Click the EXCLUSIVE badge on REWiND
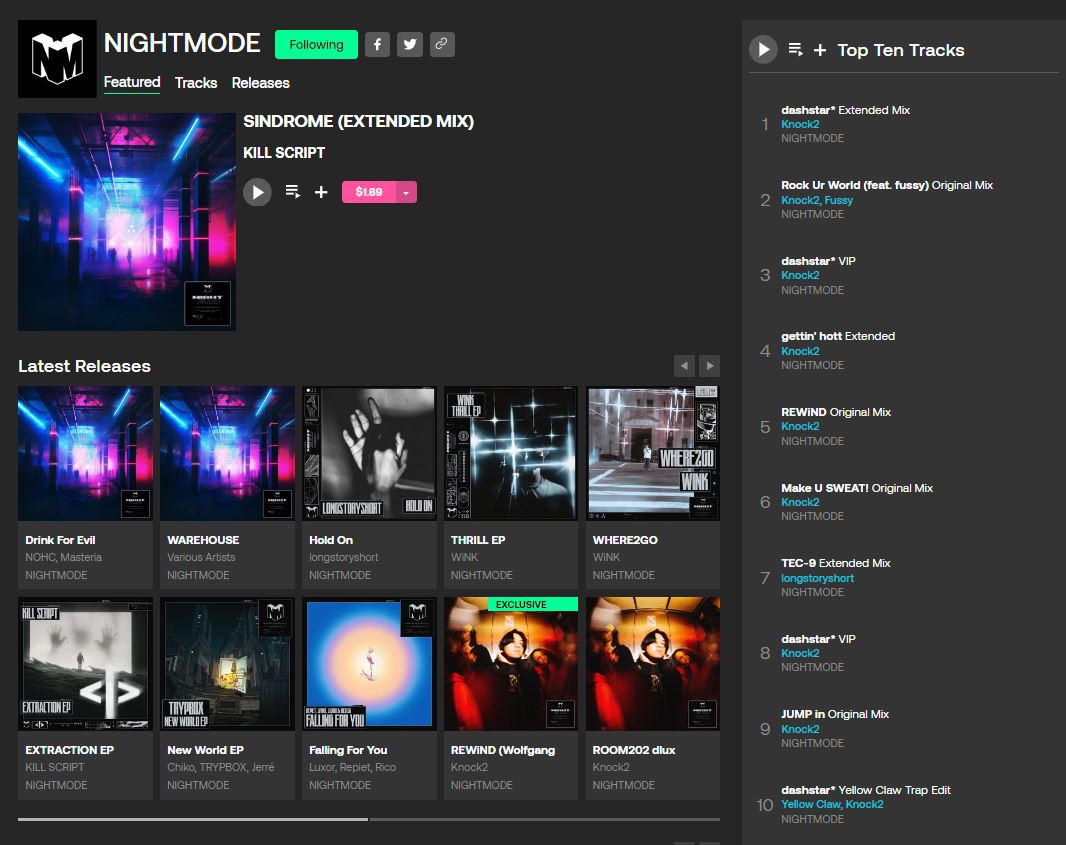 point(533,604)
